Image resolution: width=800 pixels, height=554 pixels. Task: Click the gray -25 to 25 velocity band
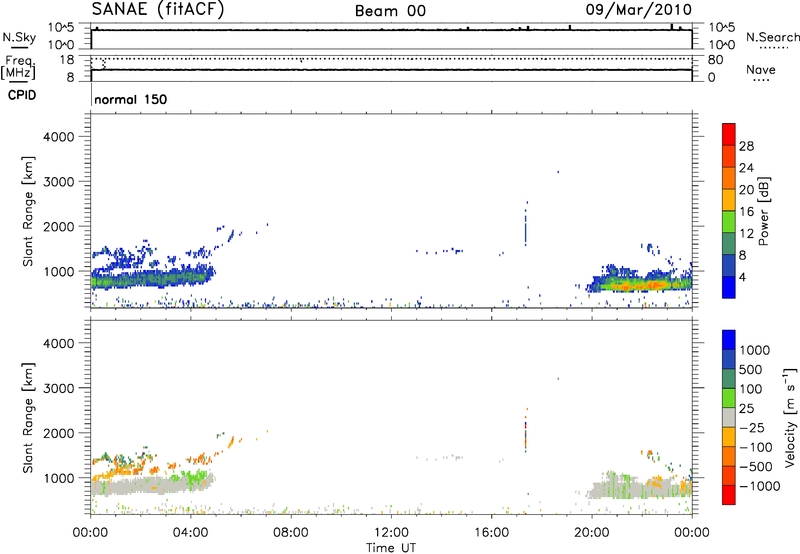[729, 418]
